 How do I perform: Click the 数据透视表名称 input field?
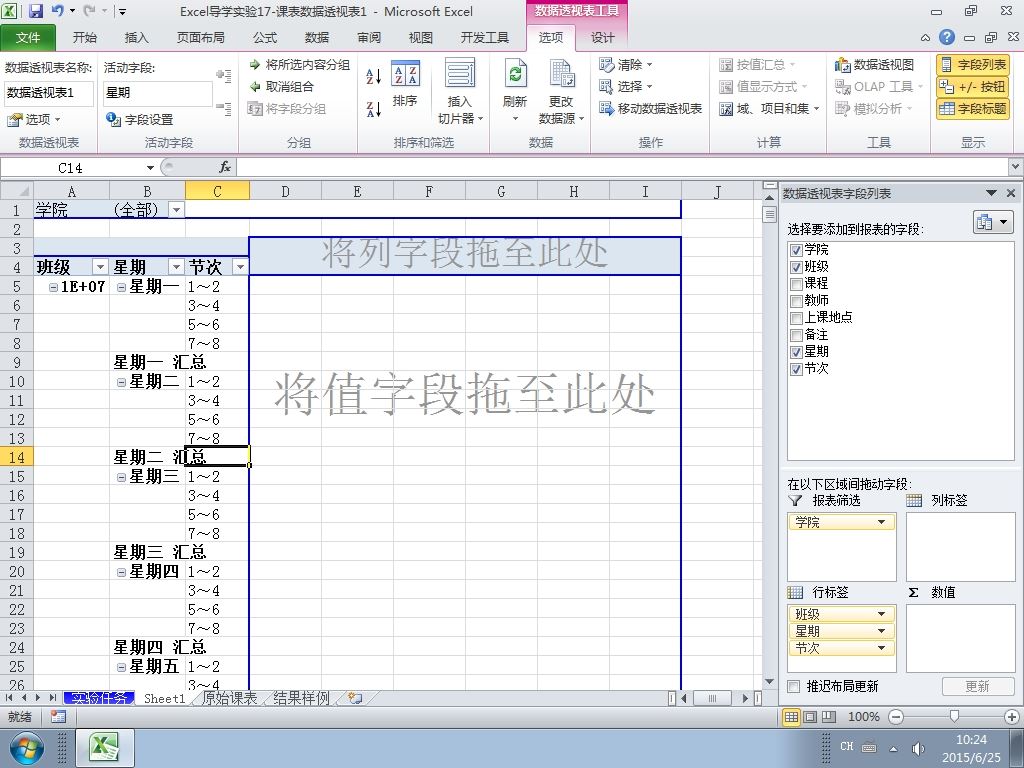[x=48, y=93]
